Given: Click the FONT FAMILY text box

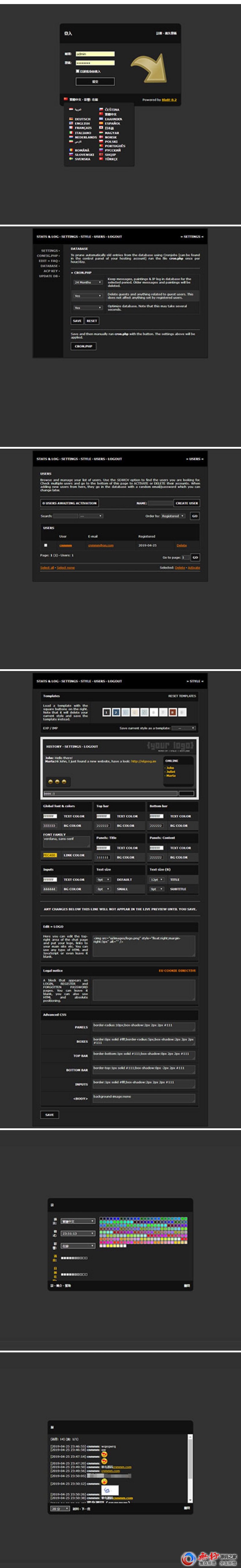Looking at the screenshot, I should tap(66, 842).
